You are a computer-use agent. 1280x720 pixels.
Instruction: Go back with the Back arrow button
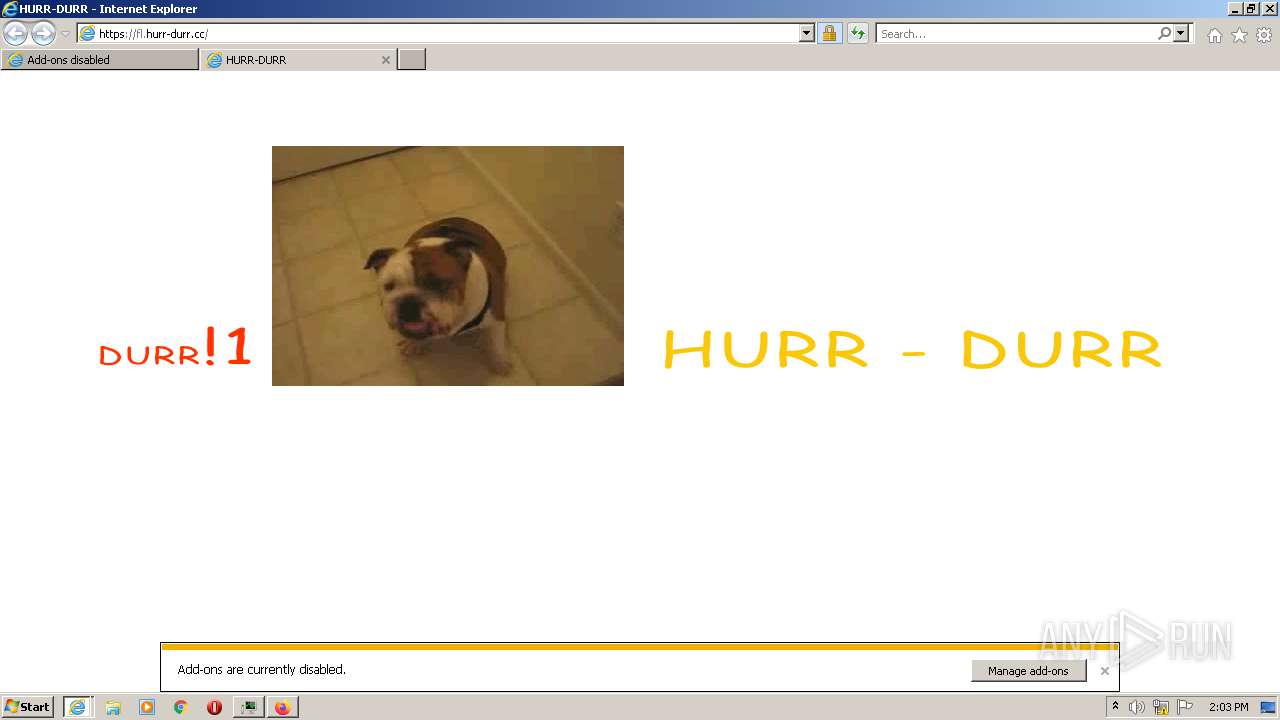pos(15,33)
